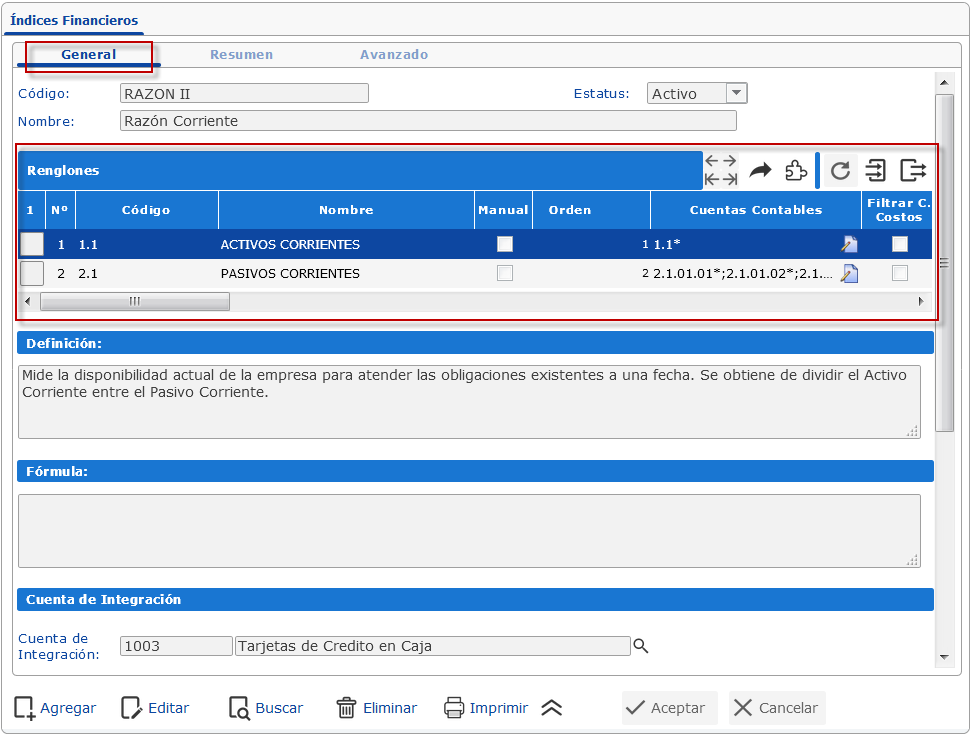Click the column width arrows icon in Renglones
The width and height of the screenshot is (972, 735).
click(720, 170)
